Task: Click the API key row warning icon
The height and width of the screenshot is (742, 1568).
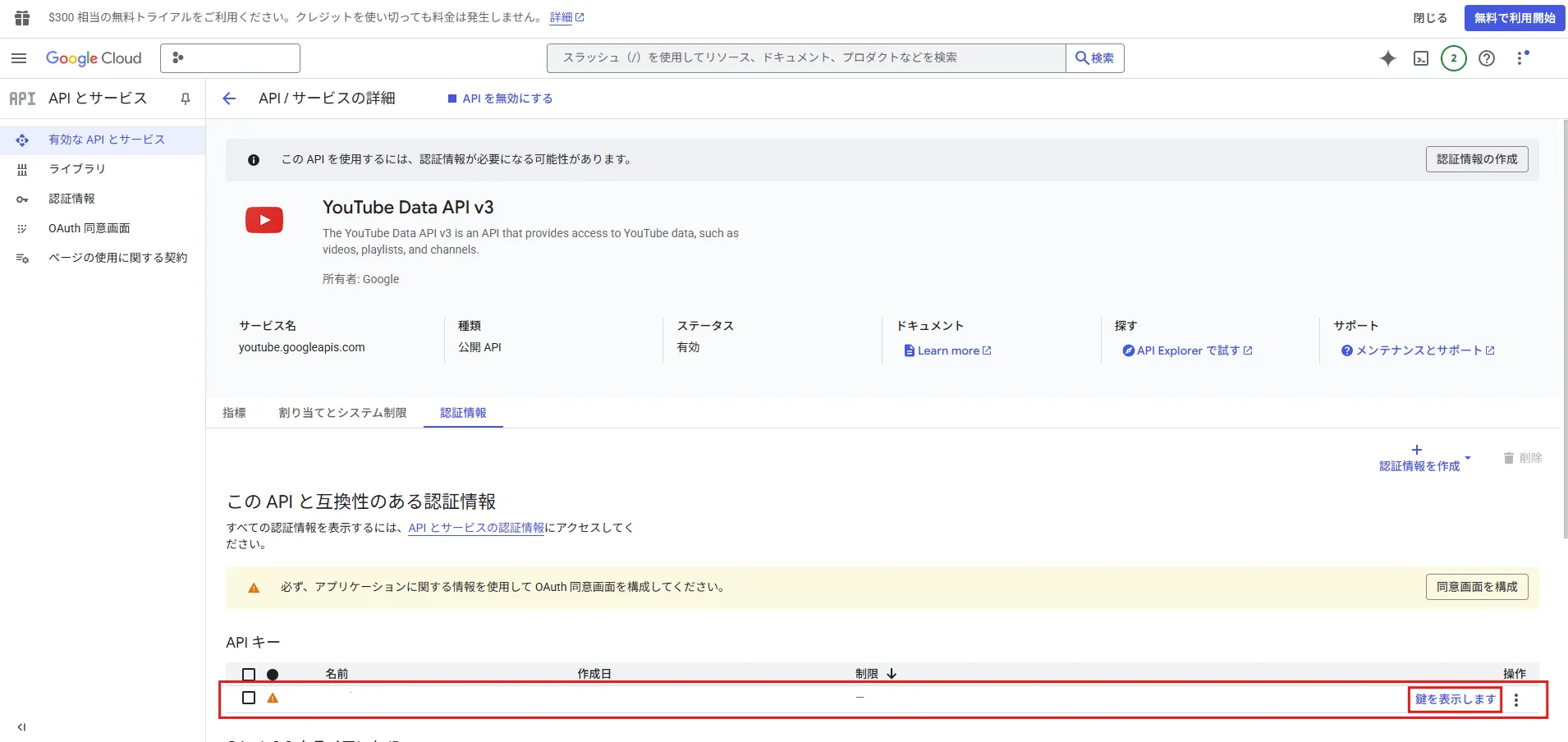Action: [x=273, y=698]
